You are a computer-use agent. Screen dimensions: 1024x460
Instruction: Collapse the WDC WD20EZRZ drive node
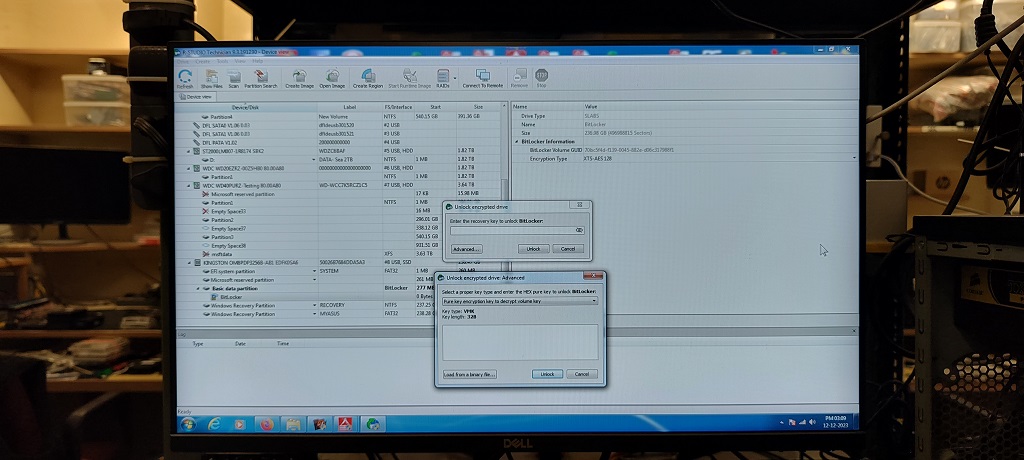(189, 168)
